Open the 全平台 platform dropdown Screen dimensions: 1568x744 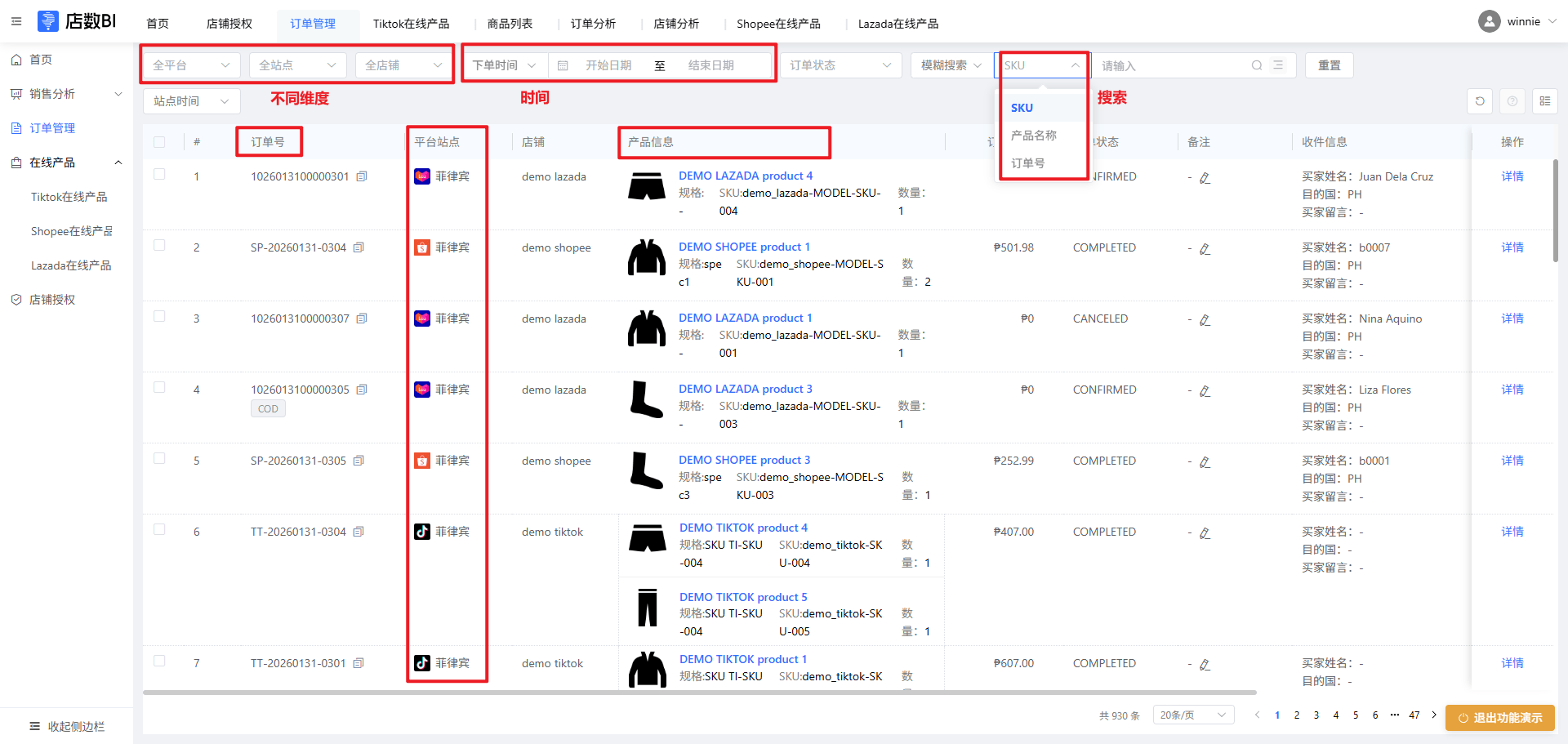tap(191, 65)
